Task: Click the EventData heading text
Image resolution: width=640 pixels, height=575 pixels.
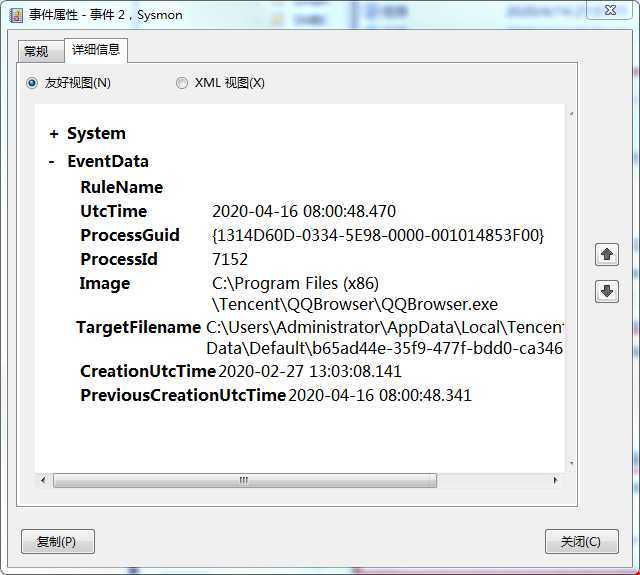Action: coord(108,162)
